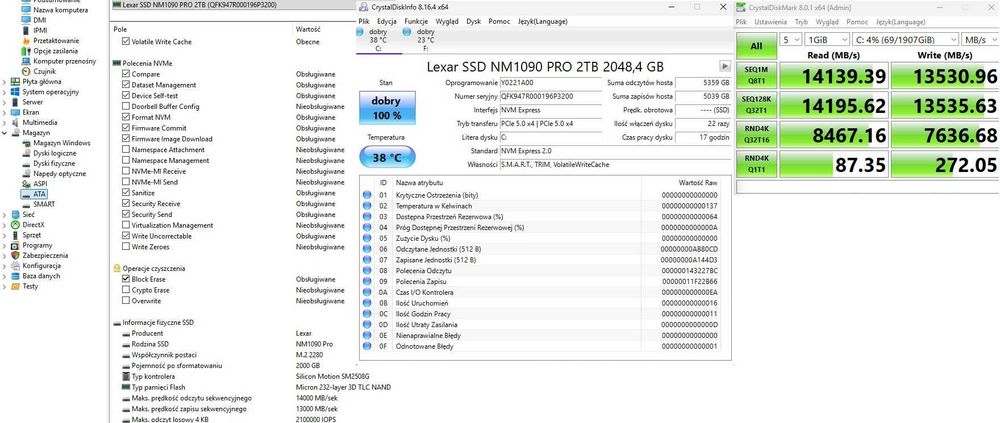Image resolution: width=1000 pixels, height=423 pixels.
Task: Expand the System operacyjny node
Action: point(4,92)
